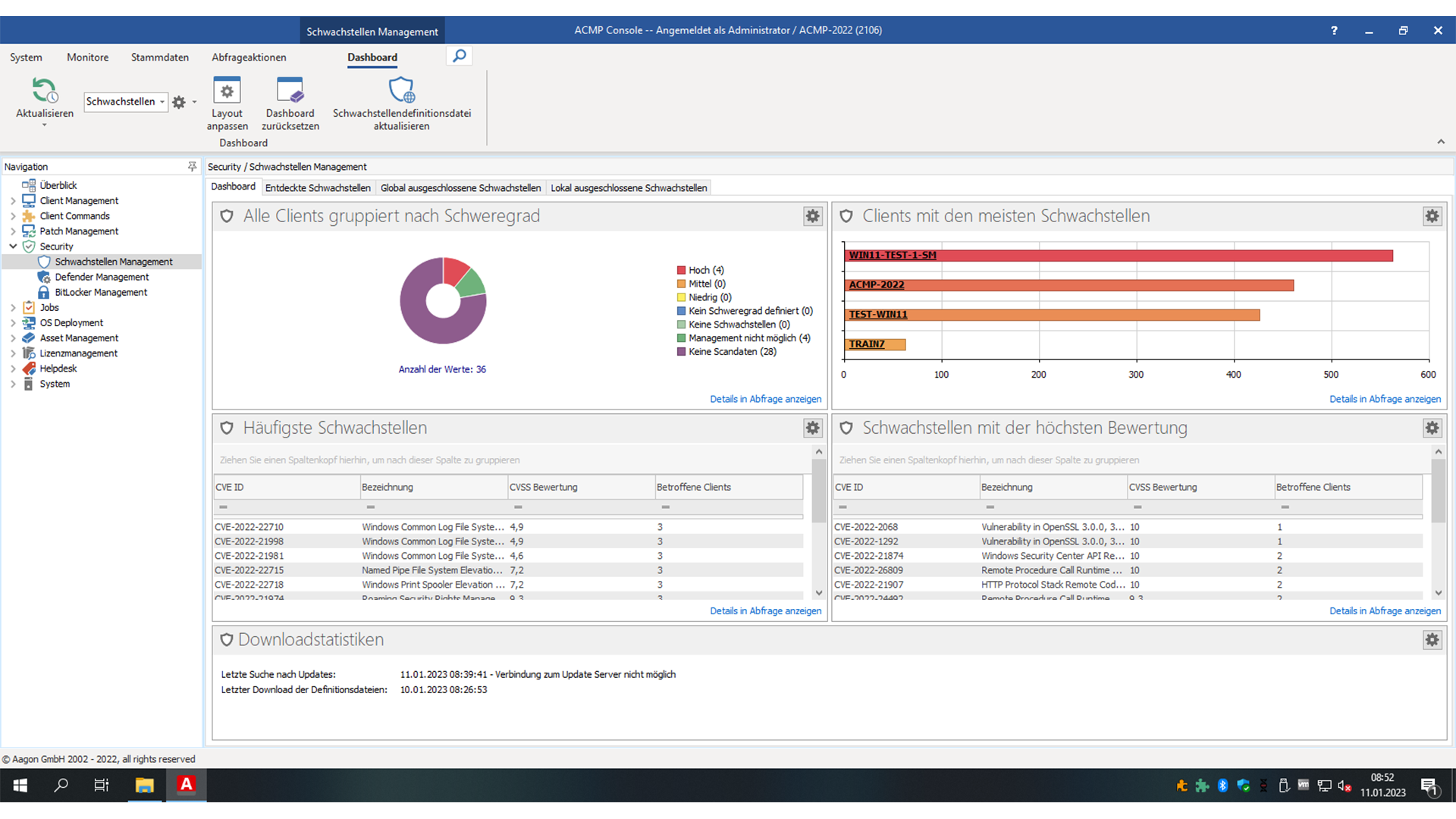Open Schwachstellen Management in the Security tree
The width and height of the screenshot is (1456, 819).
point(114,261)
